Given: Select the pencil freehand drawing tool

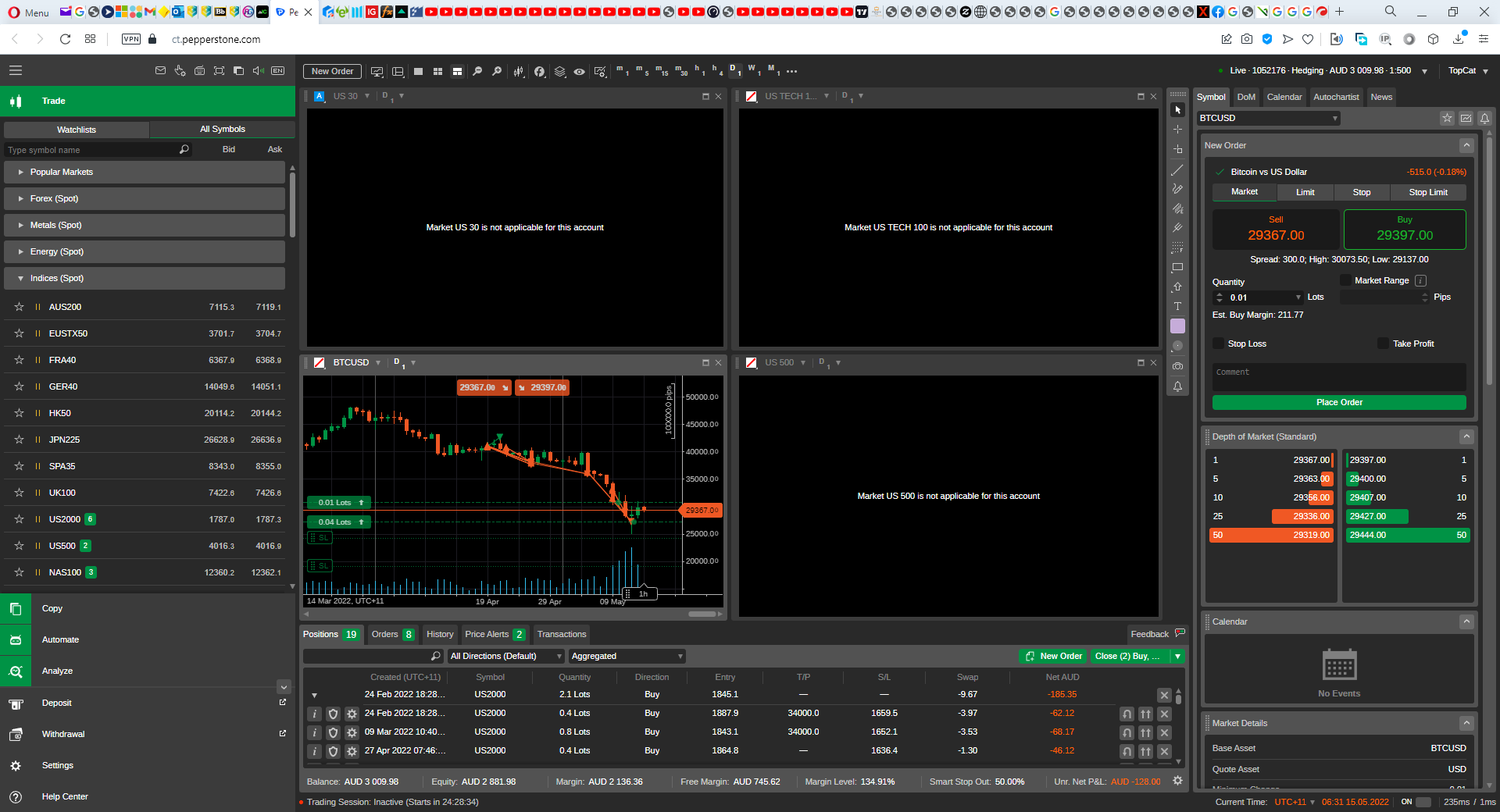Looking at the screenshot, I should (1177, 189).
